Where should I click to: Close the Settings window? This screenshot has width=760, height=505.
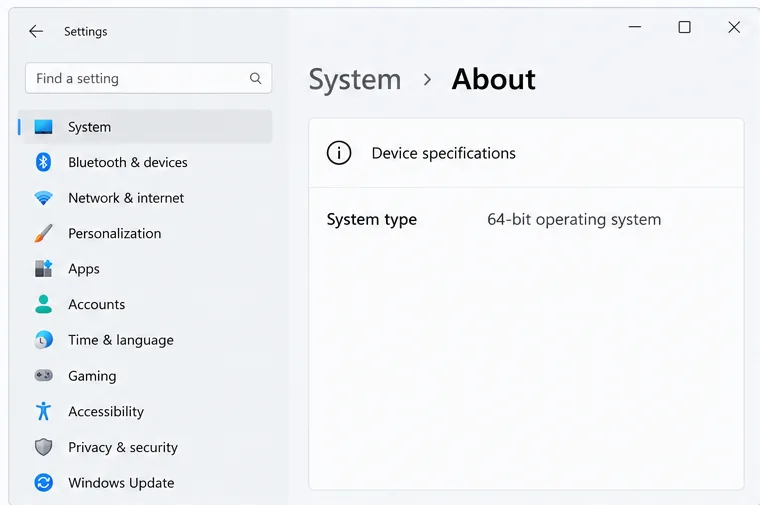(734, 27)
